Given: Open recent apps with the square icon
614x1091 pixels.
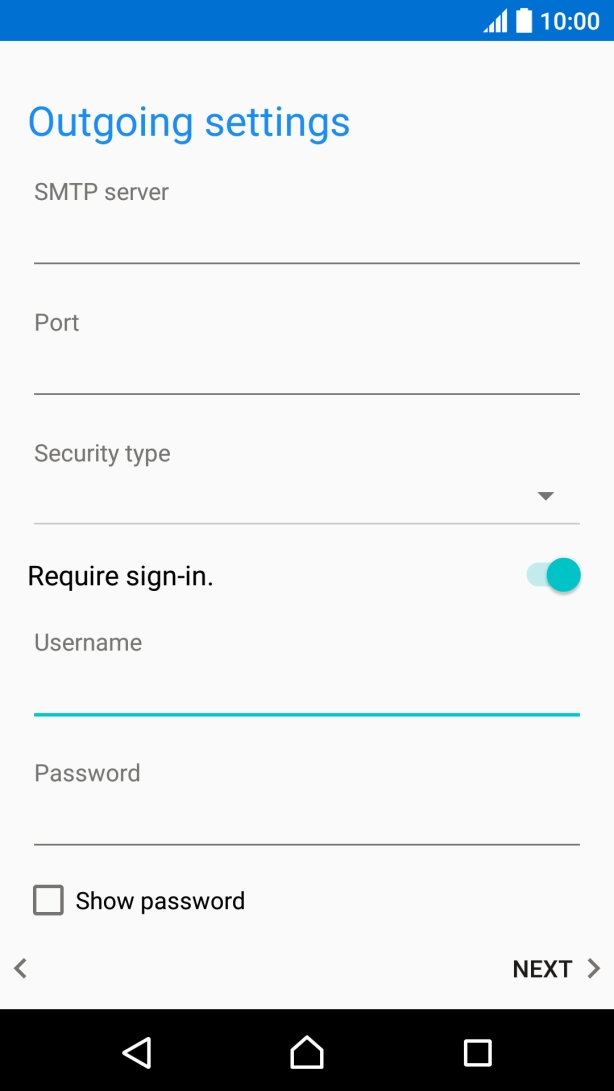Looking at the screenshot, I should click(477, 1053).
